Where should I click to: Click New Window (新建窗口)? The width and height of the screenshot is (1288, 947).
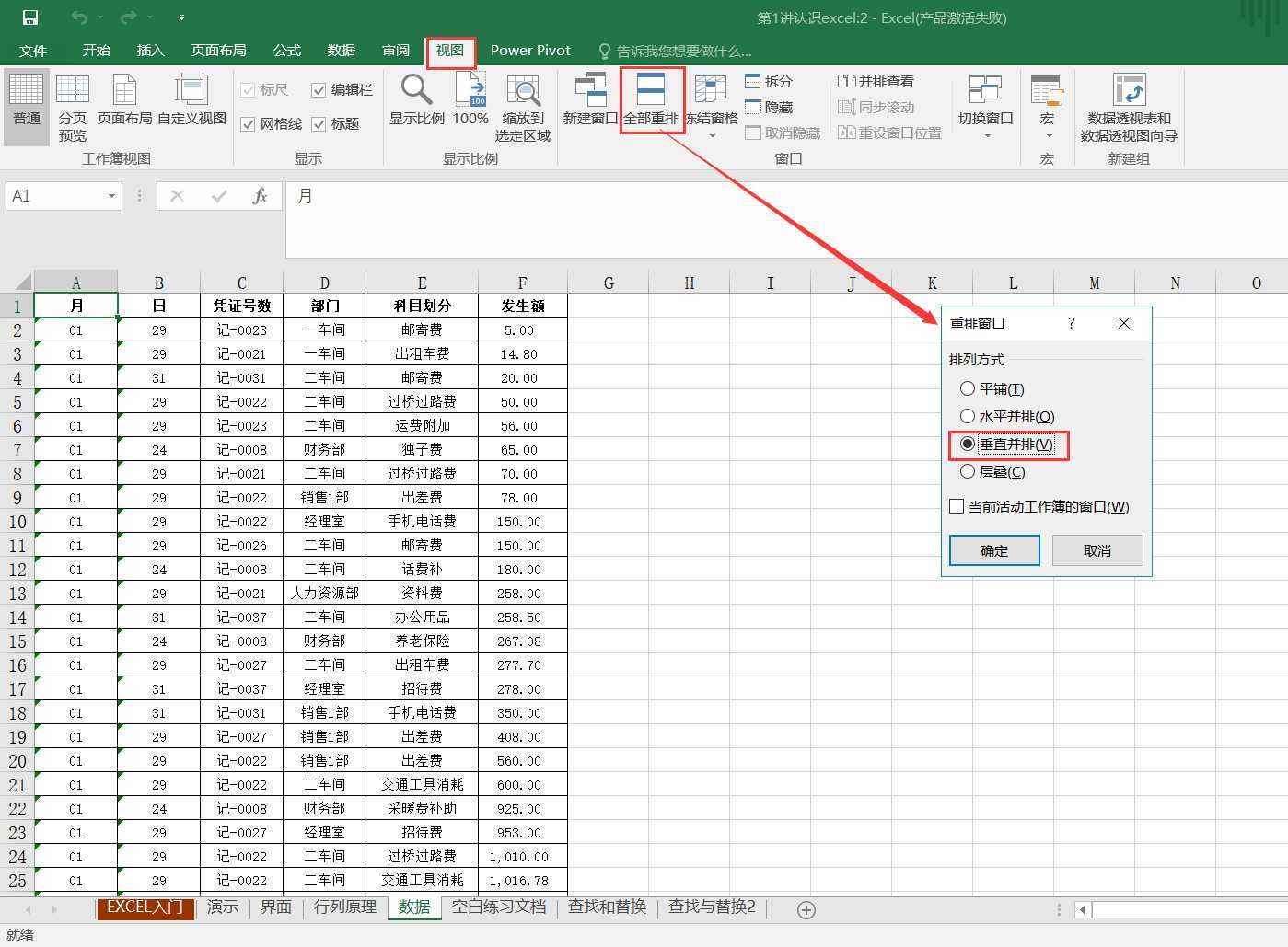(590, 99)
